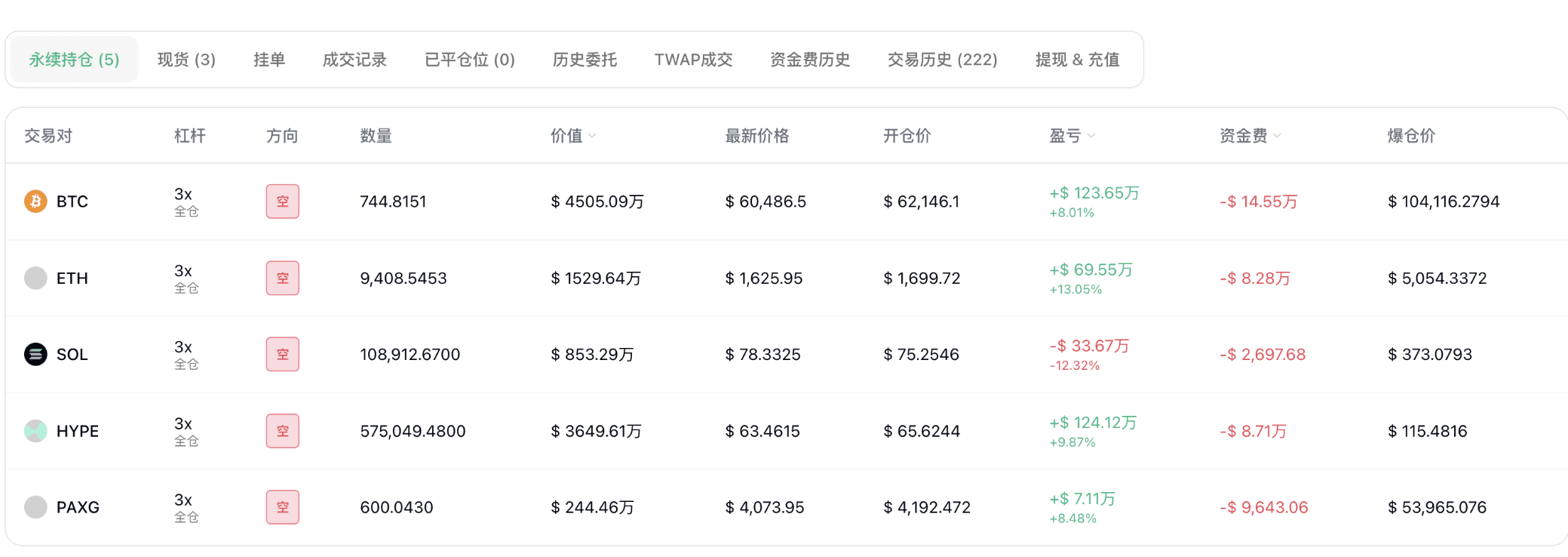Open the 资金费历史 tab
1568x557 pixels.
pyautogui.click(x=810, y=60)
